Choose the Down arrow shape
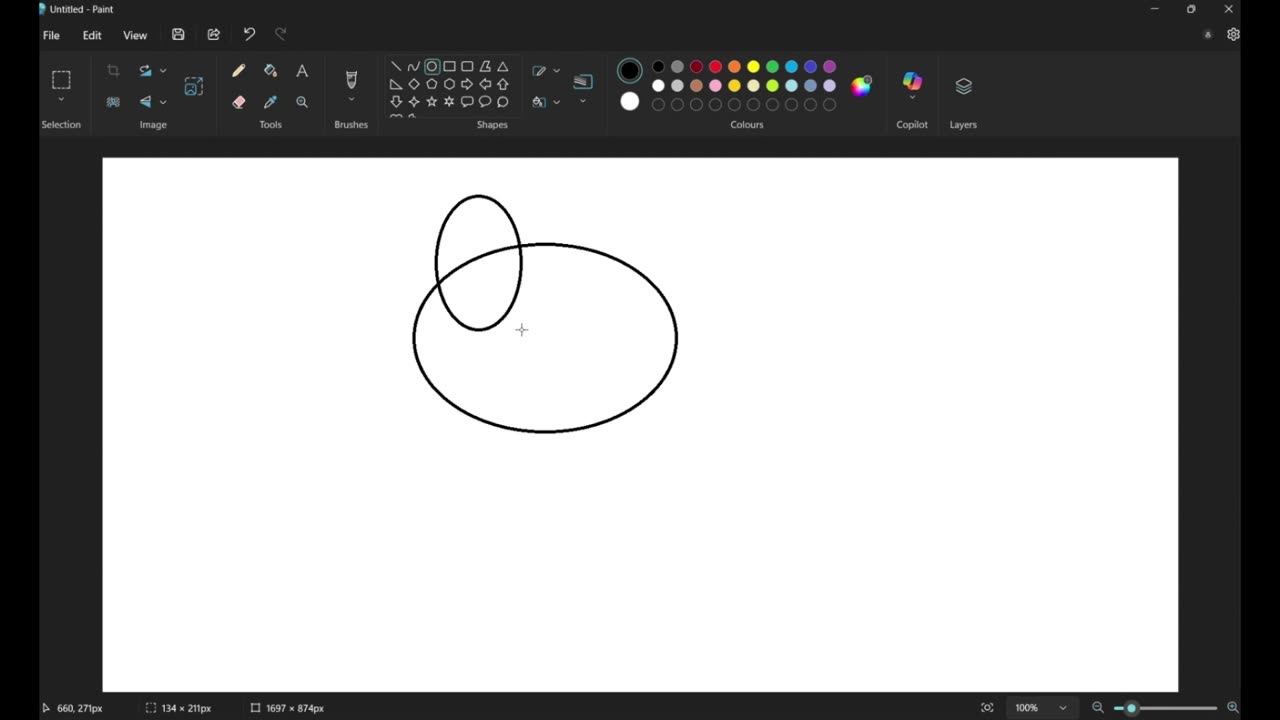The width and height of the screenshot is (1280, 720). click(396, 102)
